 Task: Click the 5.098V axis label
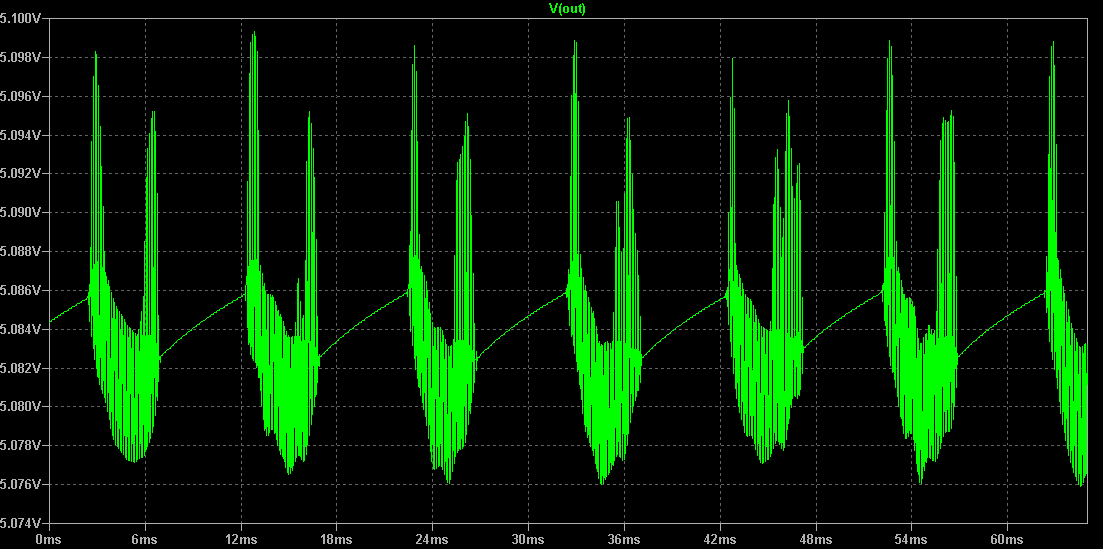pyautogui.click(x=20, y=57)
